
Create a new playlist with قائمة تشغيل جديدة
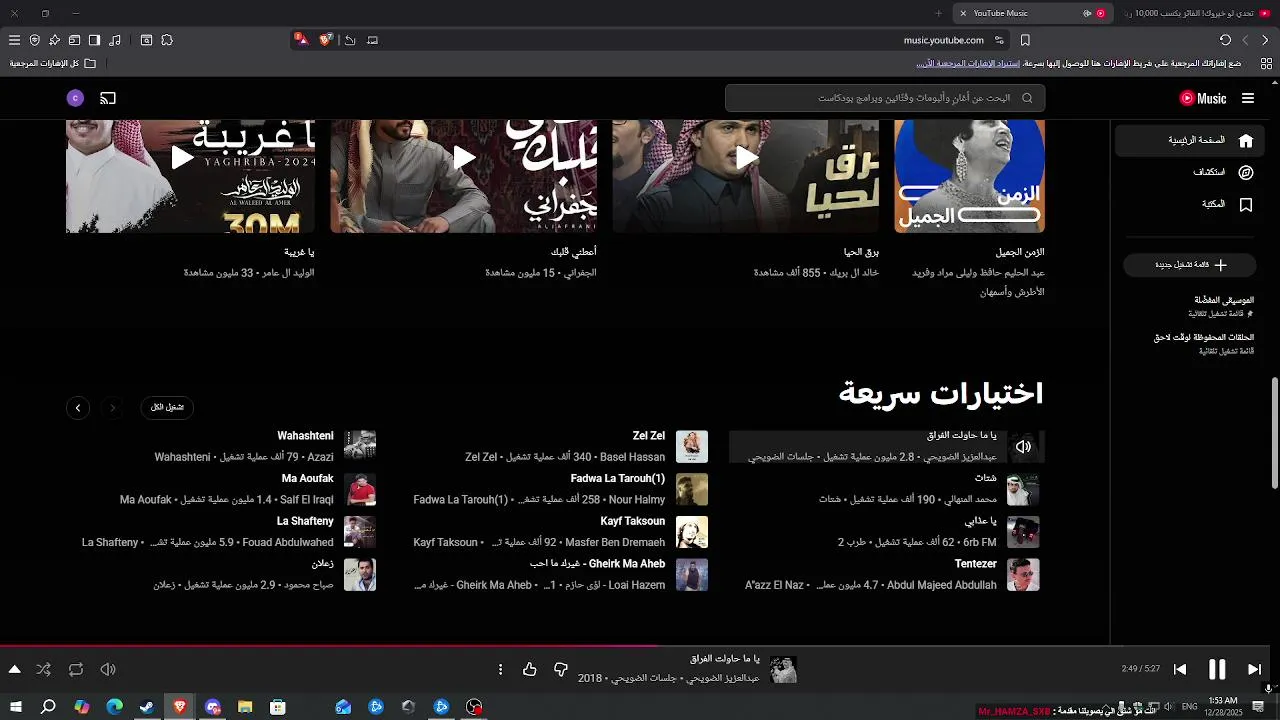[1190, 265]
